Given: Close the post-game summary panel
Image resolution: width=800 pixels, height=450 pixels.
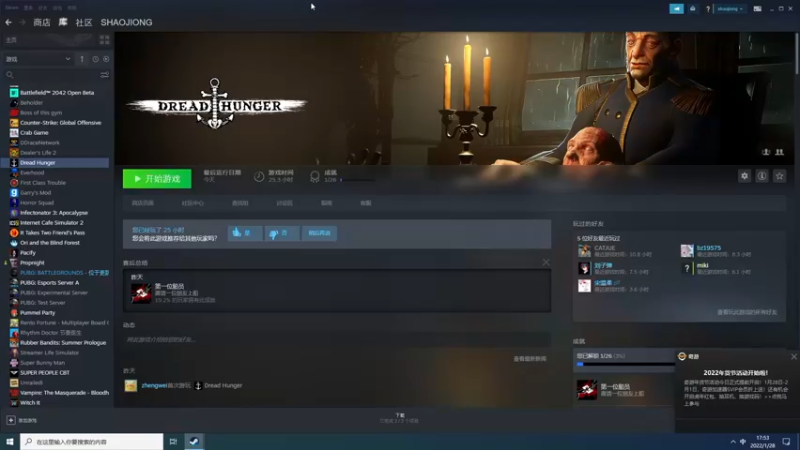Looking at the screenshot, I should click(546, 262).
